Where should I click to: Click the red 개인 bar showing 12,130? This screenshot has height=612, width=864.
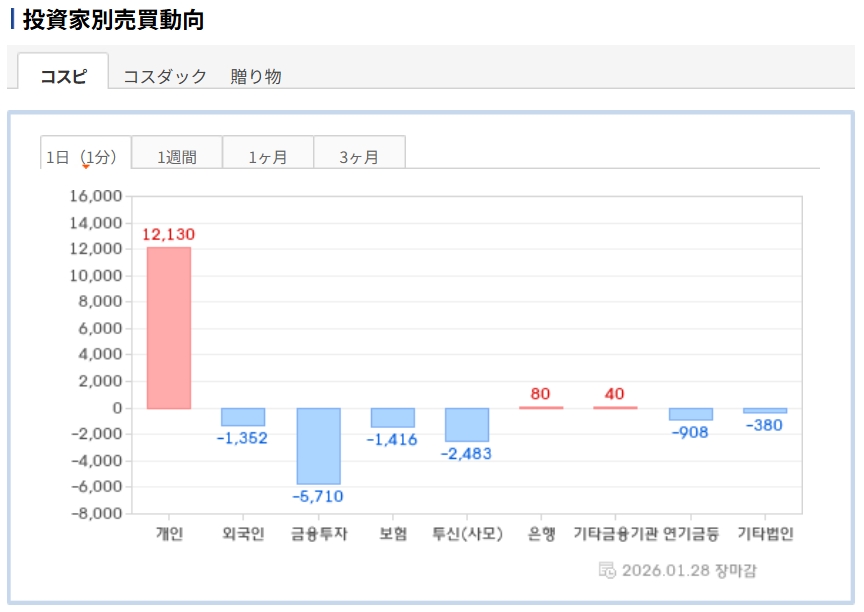[169, 328]
